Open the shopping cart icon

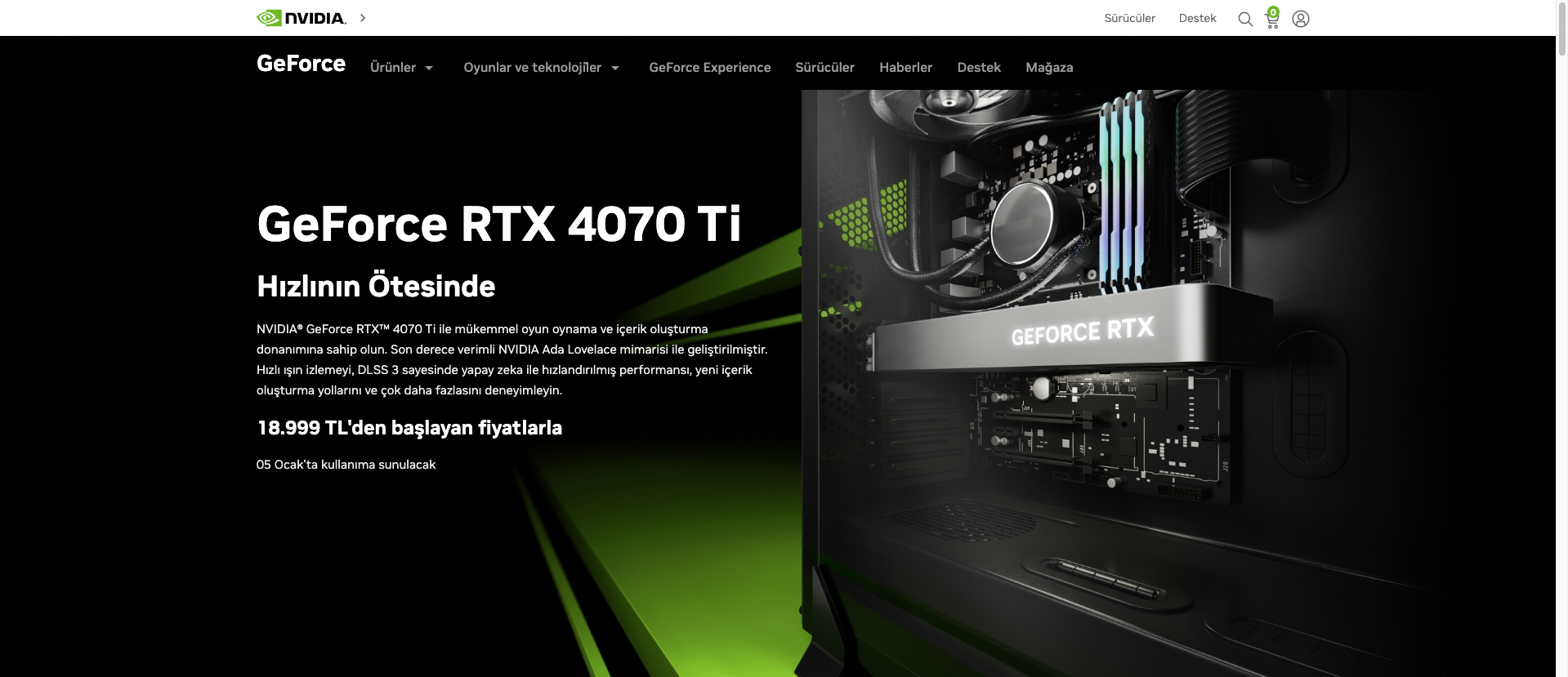click(x=1272, y=18)
